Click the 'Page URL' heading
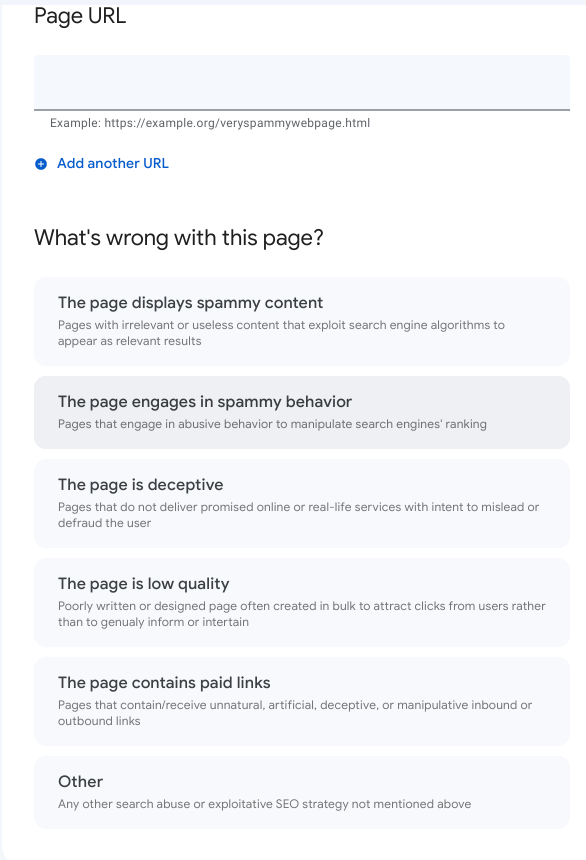The height and width of the screenshot is (860, 586). [x=80, y=15]
